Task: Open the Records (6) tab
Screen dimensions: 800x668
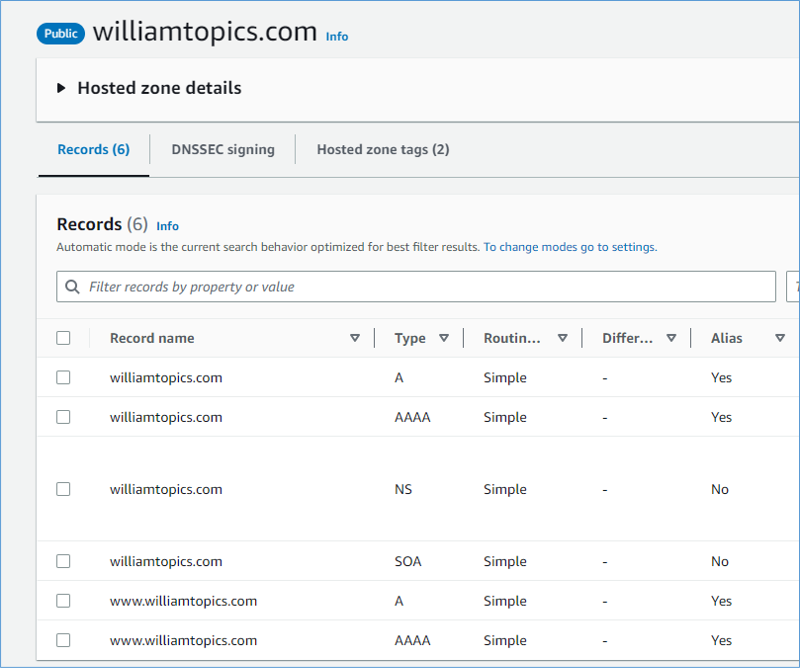Action: (93, 149)
